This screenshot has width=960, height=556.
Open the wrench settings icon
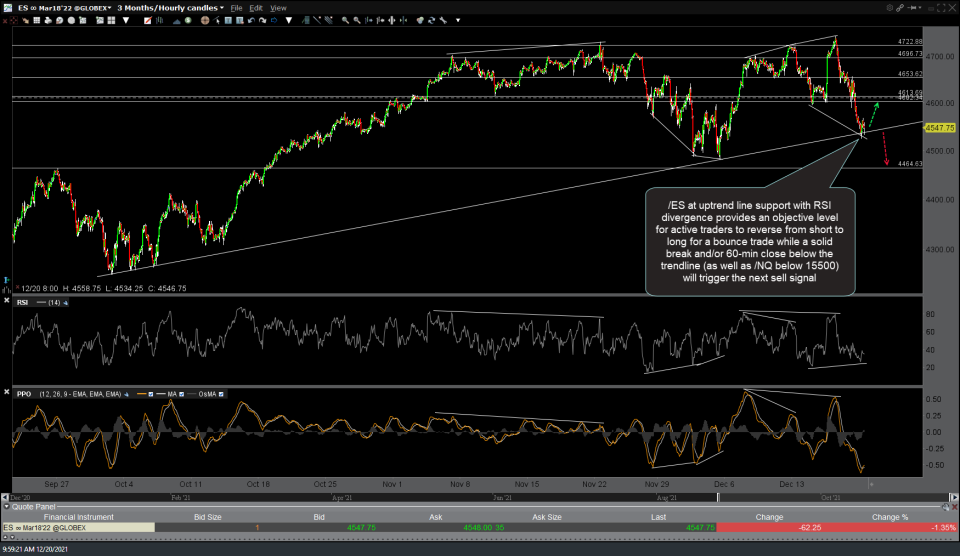point(443,20)
